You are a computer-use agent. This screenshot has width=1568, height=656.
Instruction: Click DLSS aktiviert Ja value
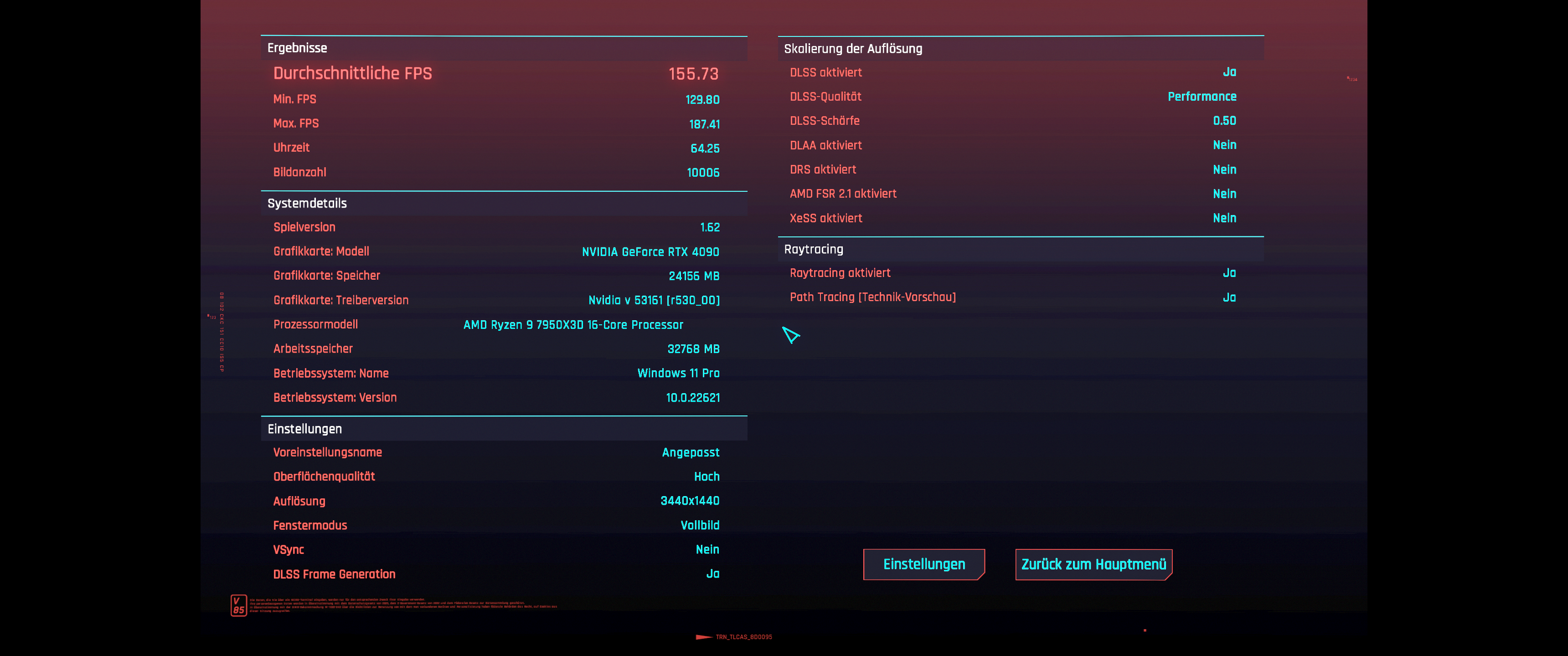point(1229,72)
